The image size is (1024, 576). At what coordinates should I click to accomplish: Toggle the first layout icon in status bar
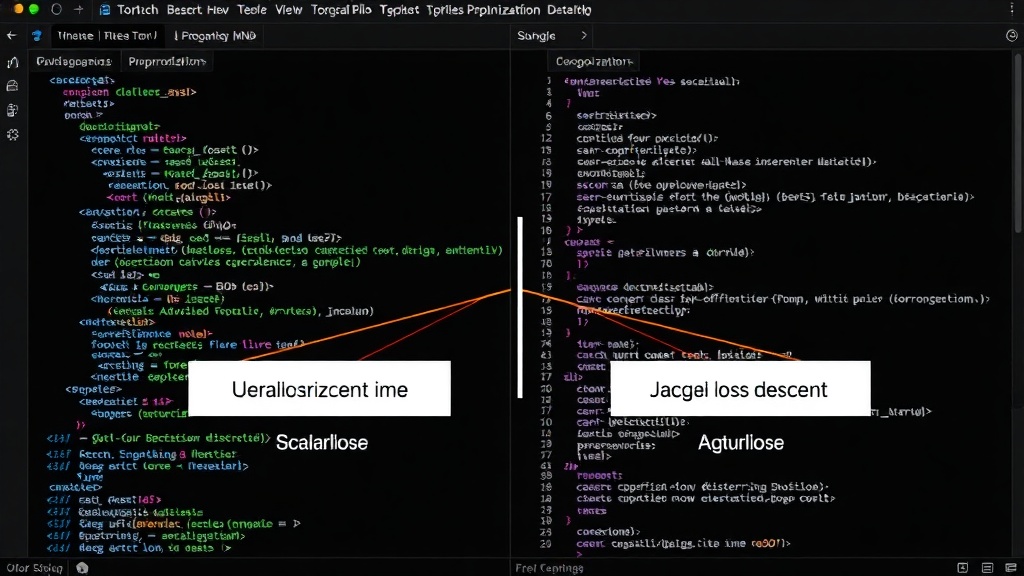pyautogui.click(x=963, y=568)
